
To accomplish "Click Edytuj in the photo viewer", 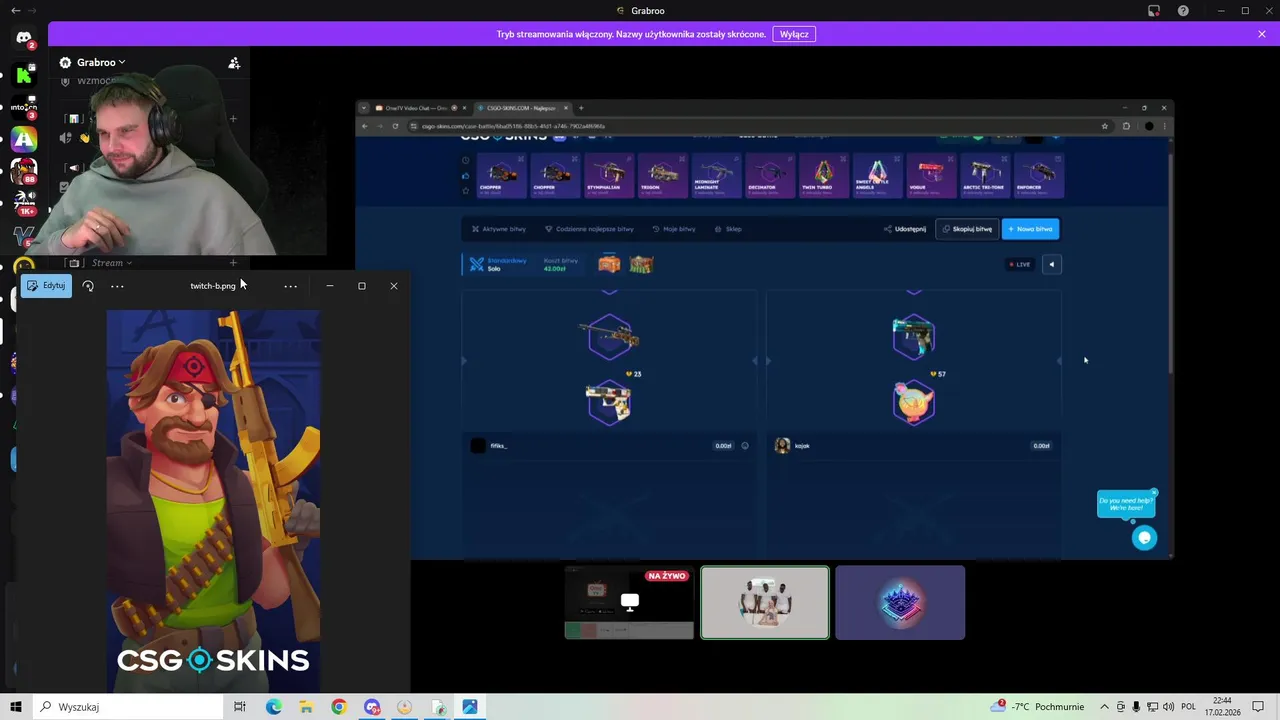I will (46, 286).
